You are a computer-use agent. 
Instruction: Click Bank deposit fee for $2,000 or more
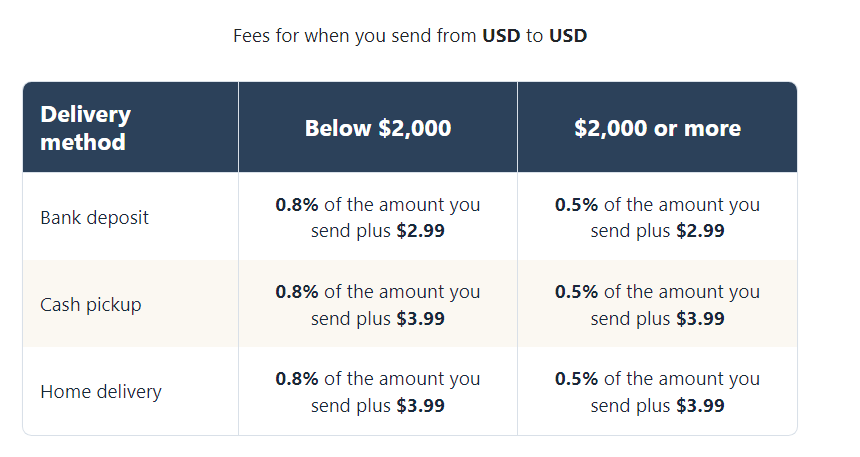click(x=657, y=217)
